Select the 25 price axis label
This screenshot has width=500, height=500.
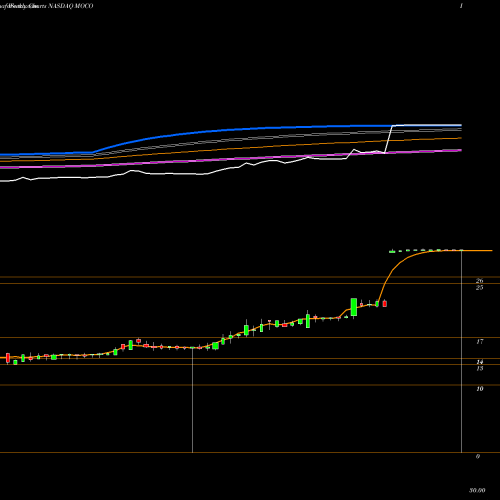point(479,288)
